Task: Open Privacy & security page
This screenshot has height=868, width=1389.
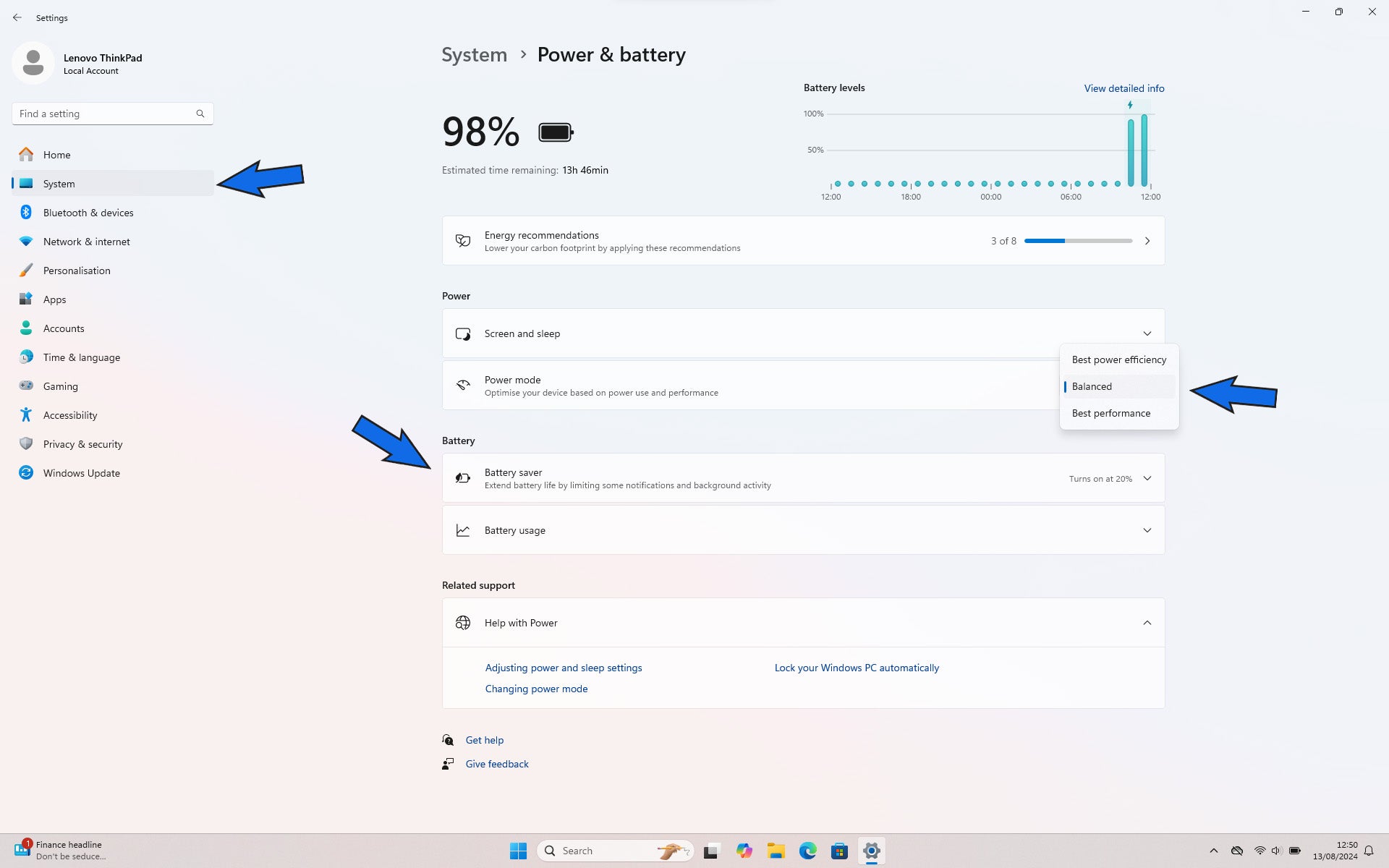Action: 82,444
